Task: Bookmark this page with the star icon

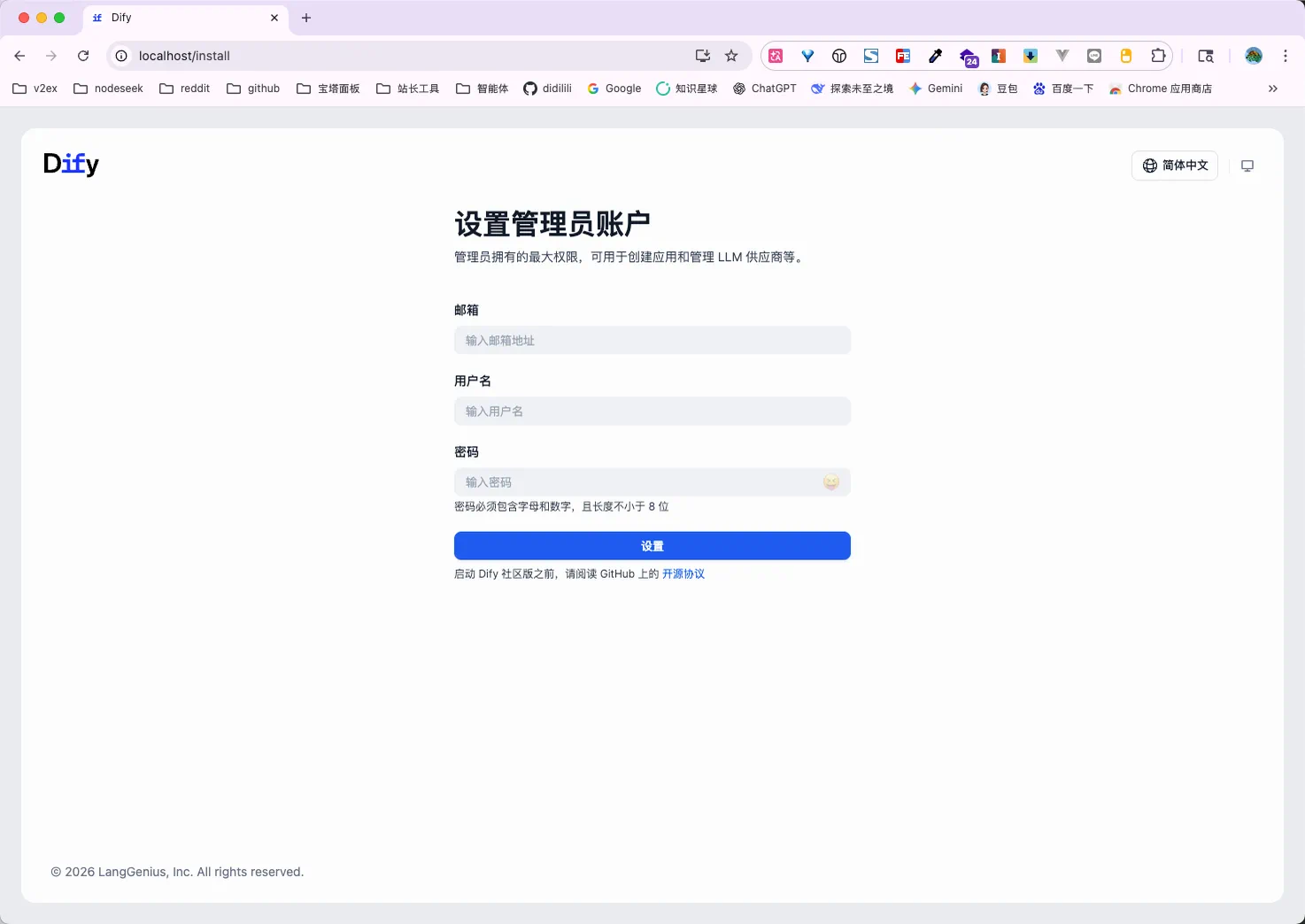Action: click(x=731, y=56)
